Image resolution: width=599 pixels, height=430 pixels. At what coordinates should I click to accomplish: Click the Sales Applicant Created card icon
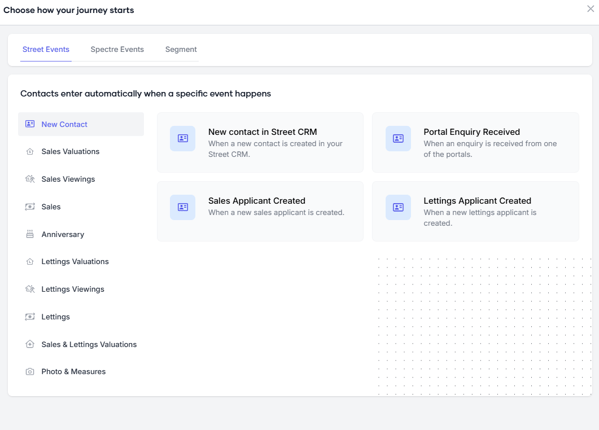183,207
